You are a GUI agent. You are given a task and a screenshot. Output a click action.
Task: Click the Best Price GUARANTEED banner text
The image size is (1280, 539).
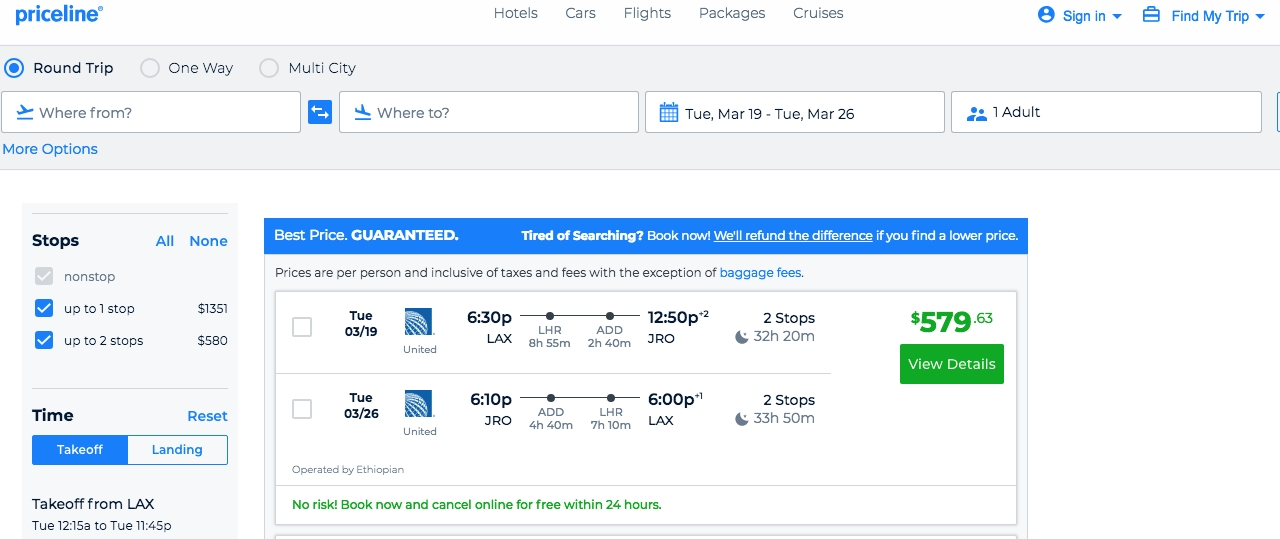[366, 236]
